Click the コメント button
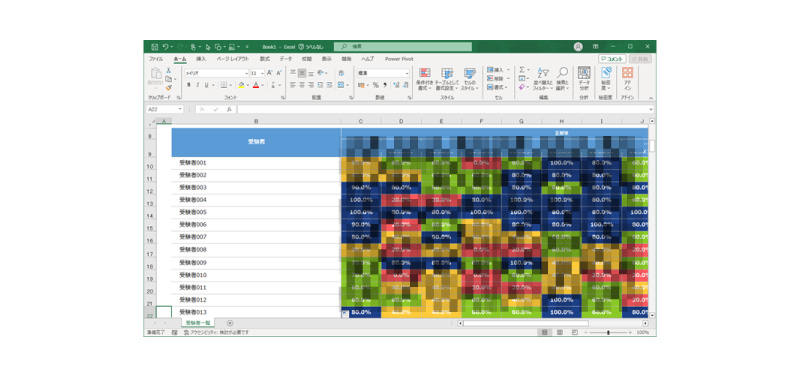The height and width of the screenshot is (377, 800). (x=612, y=59)
